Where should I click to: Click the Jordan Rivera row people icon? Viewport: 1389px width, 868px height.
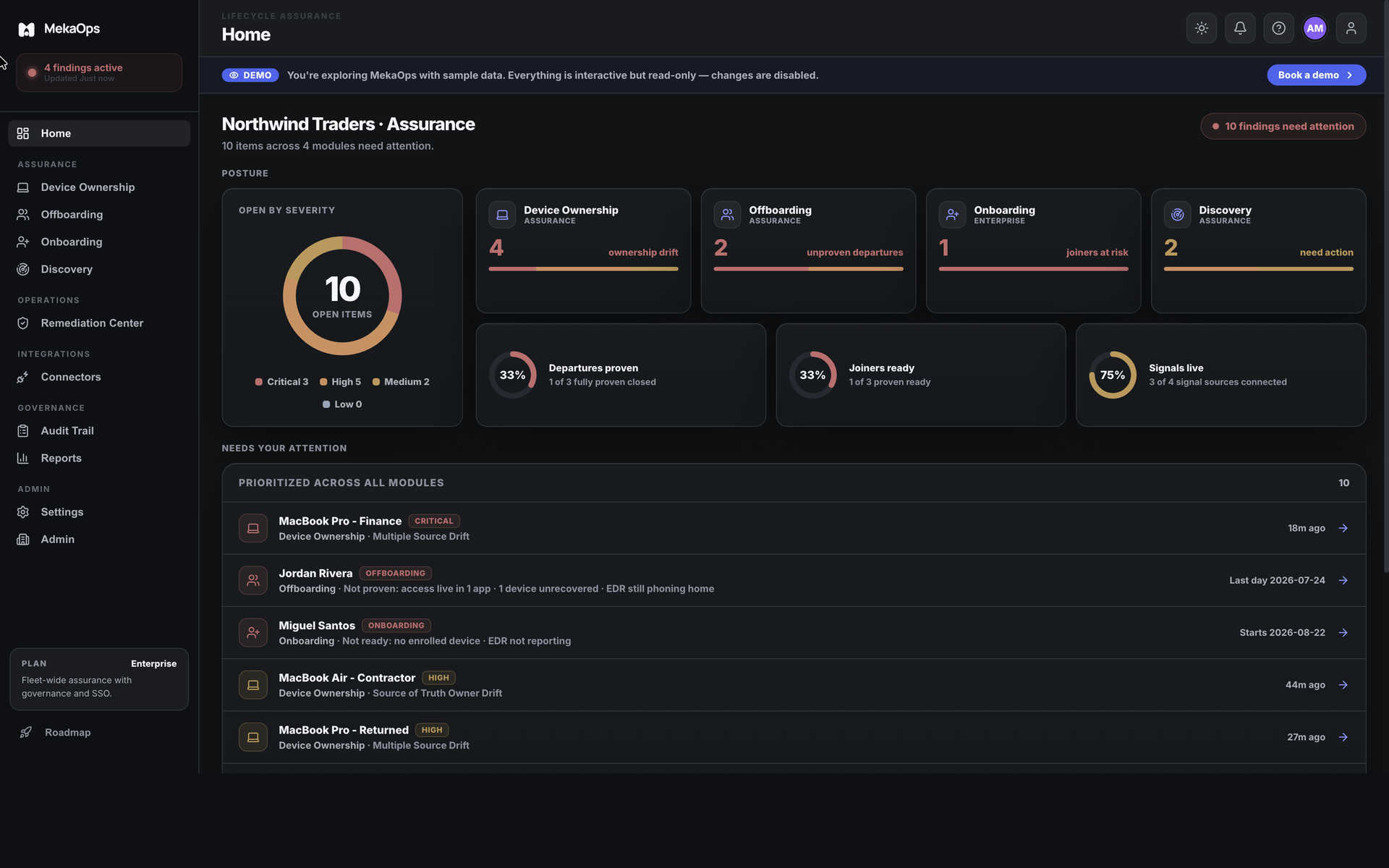(253, 580)
